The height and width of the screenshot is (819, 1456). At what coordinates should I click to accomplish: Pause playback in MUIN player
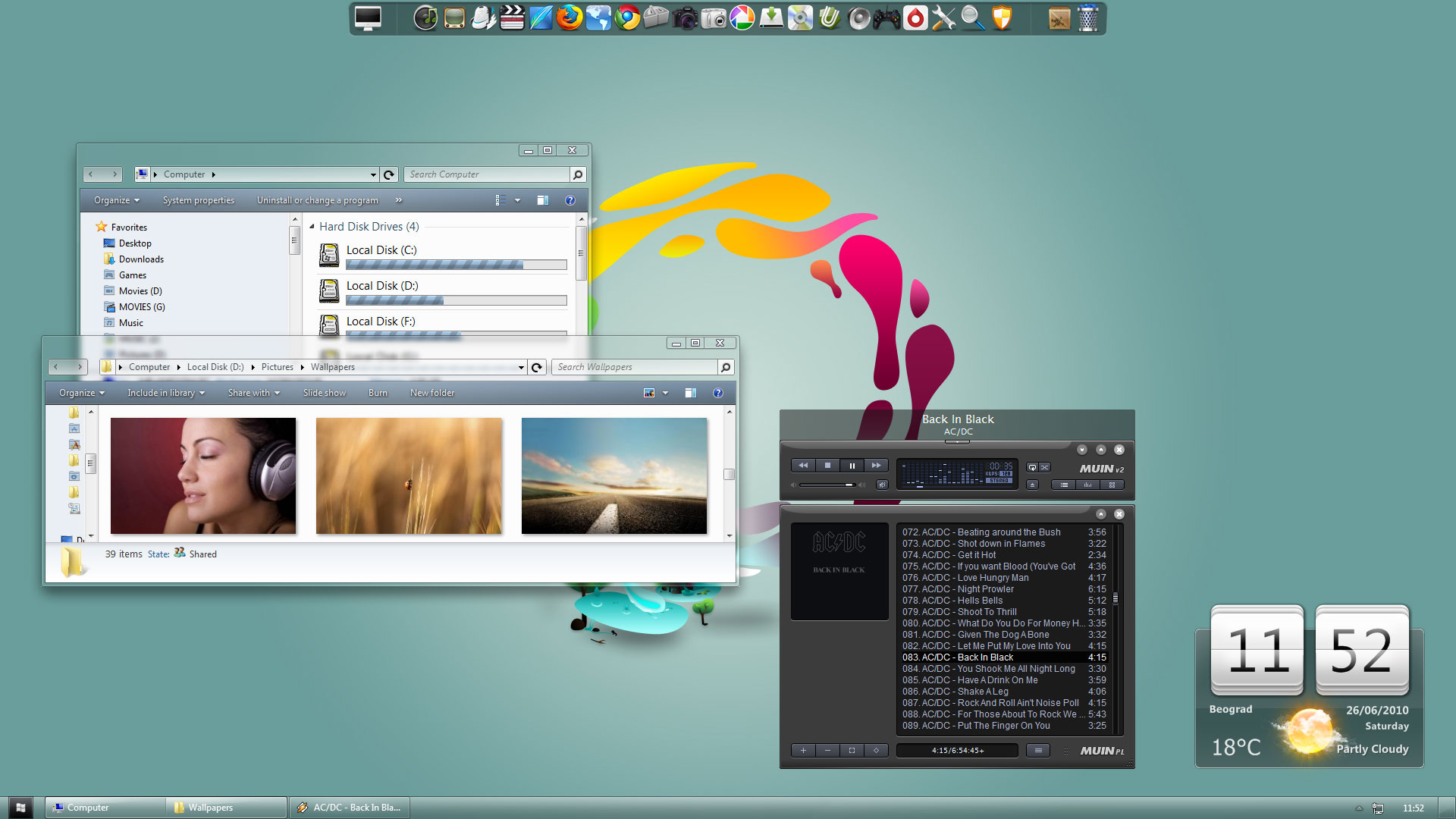(x=852, y=466)
